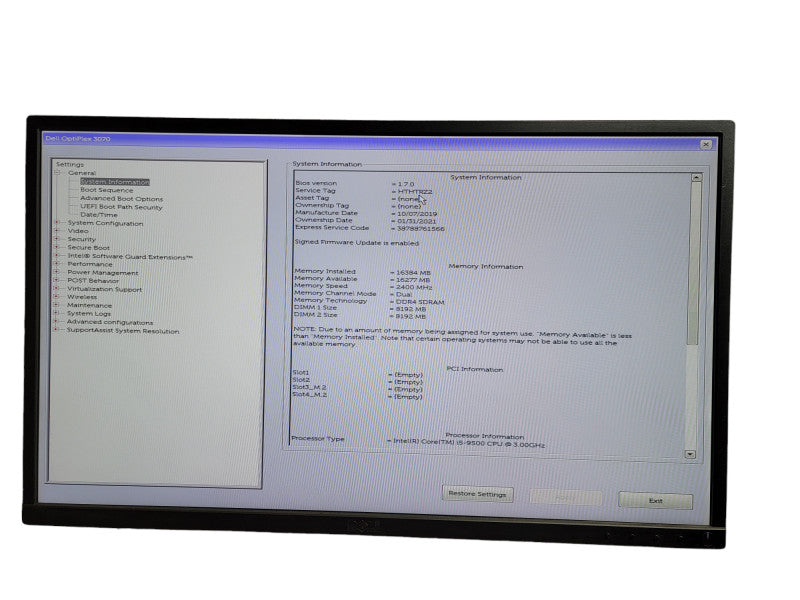This screenshot has width=800, height=600.
Task: Click the scrollbar up arrow
Action: tap(696, 178)
